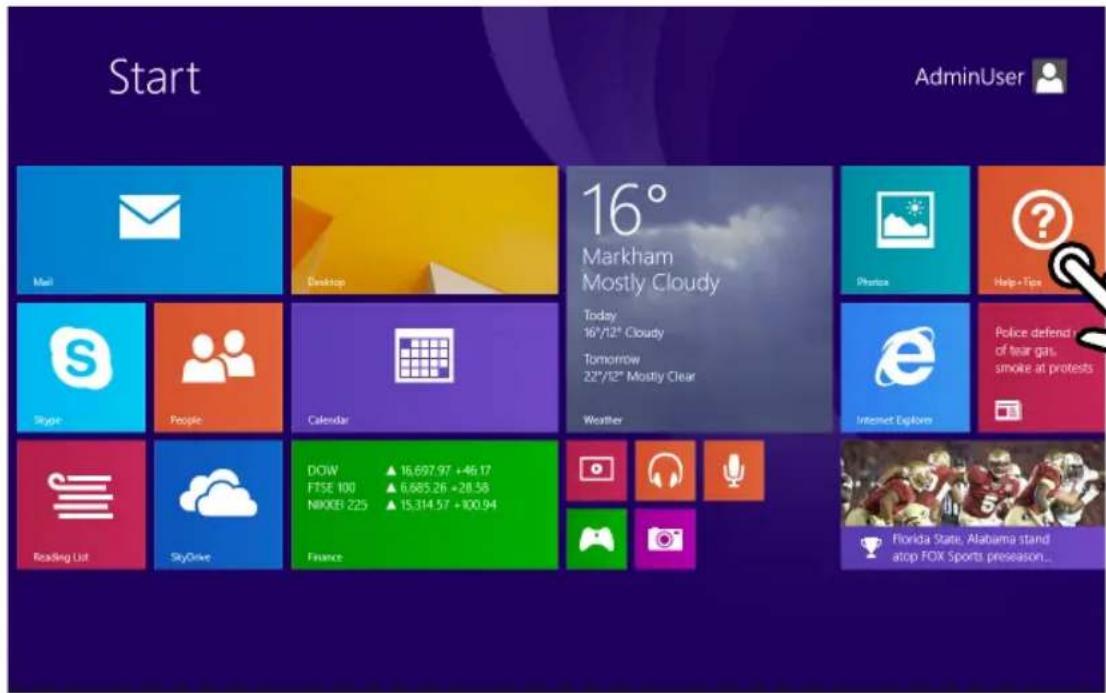Viewport: 1106px width, 693px height.
Task: Click the AdminUser account picture
Action: click(1050, 76)
